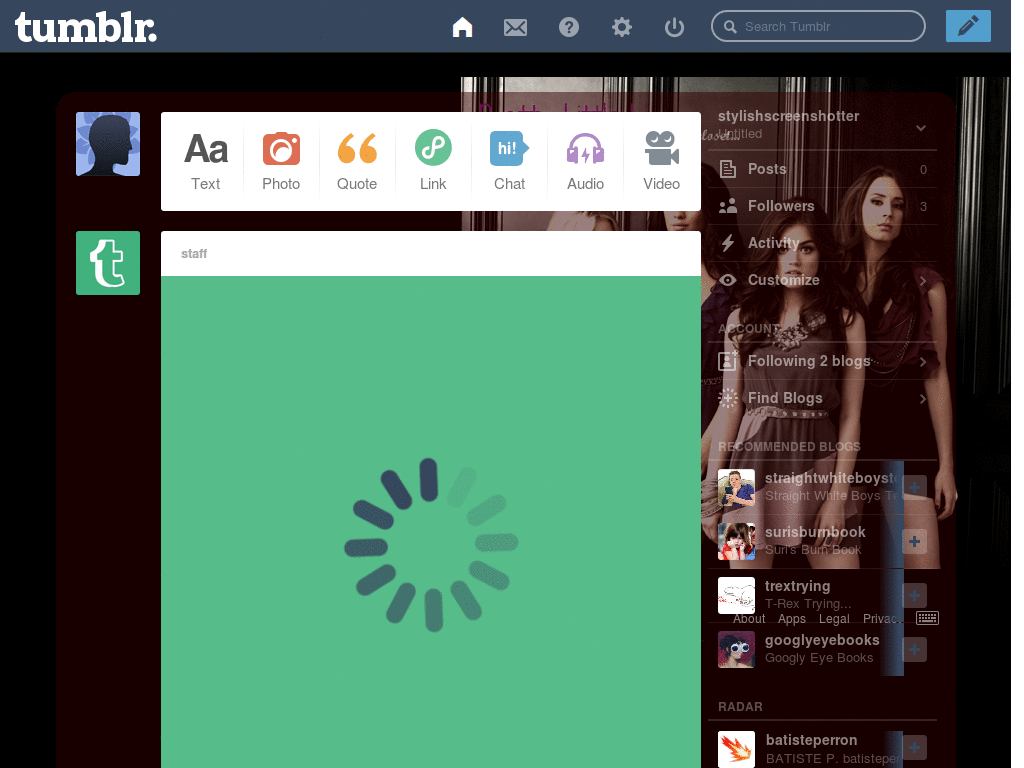Click the tumblr logo
1024x768 pixels.
point(86,27)
